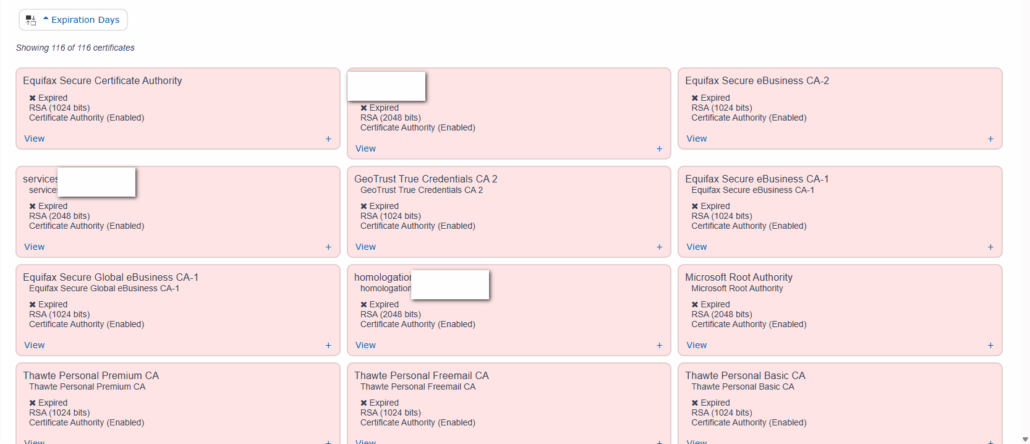Open View link for GeoTrust True Credentials CA 2
The width and height of the screenshot is (1030, 444).
point(365,247)
